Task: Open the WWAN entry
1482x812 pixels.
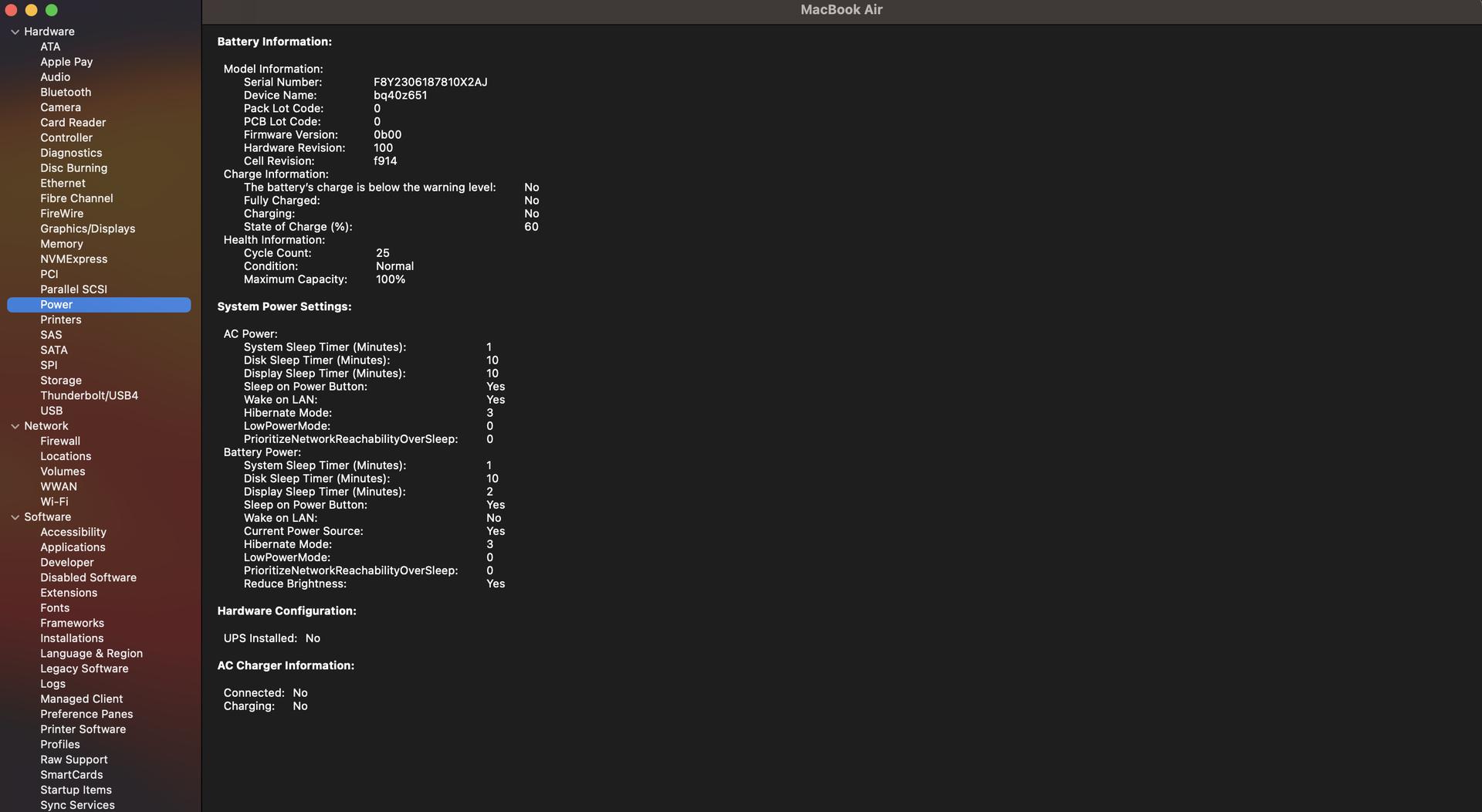Action: pos(59,487)
